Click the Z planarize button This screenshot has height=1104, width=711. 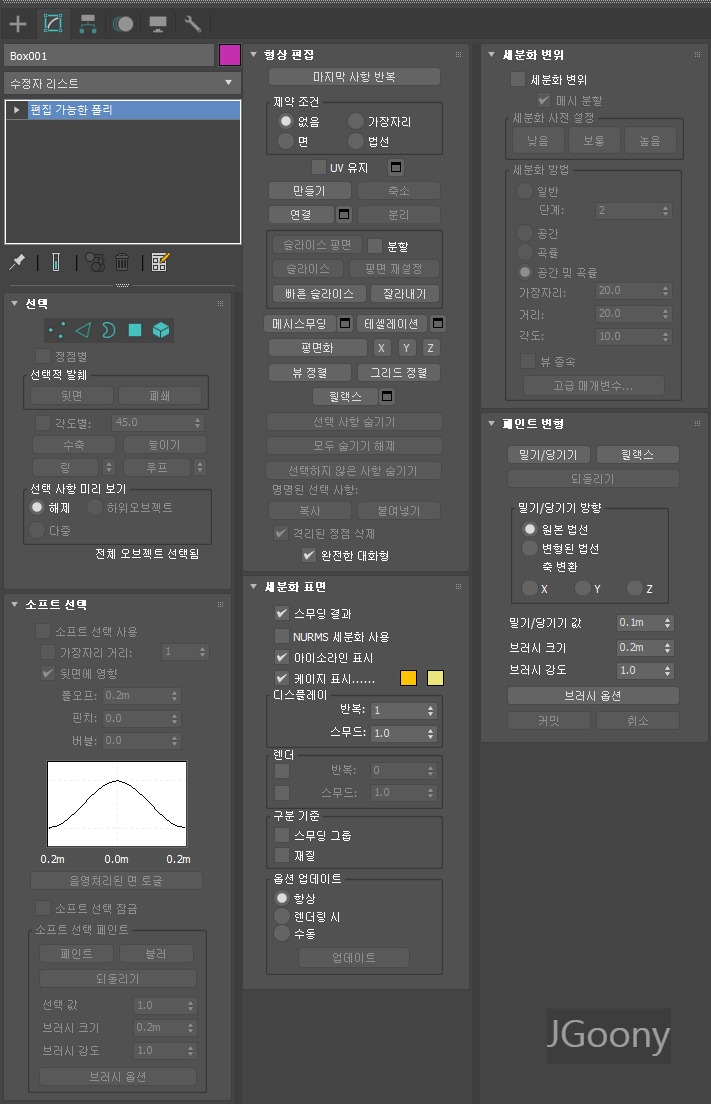[x=430, y=348]
